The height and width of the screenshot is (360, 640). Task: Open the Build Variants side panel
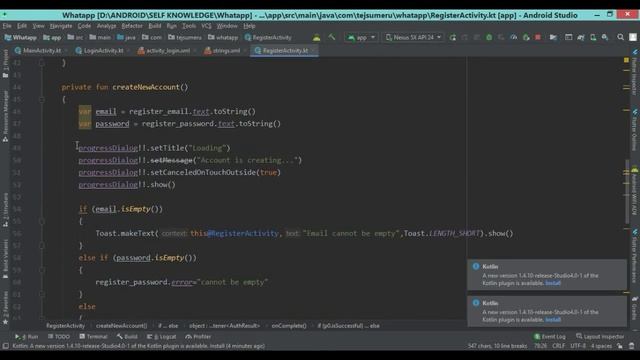[5, 259]
